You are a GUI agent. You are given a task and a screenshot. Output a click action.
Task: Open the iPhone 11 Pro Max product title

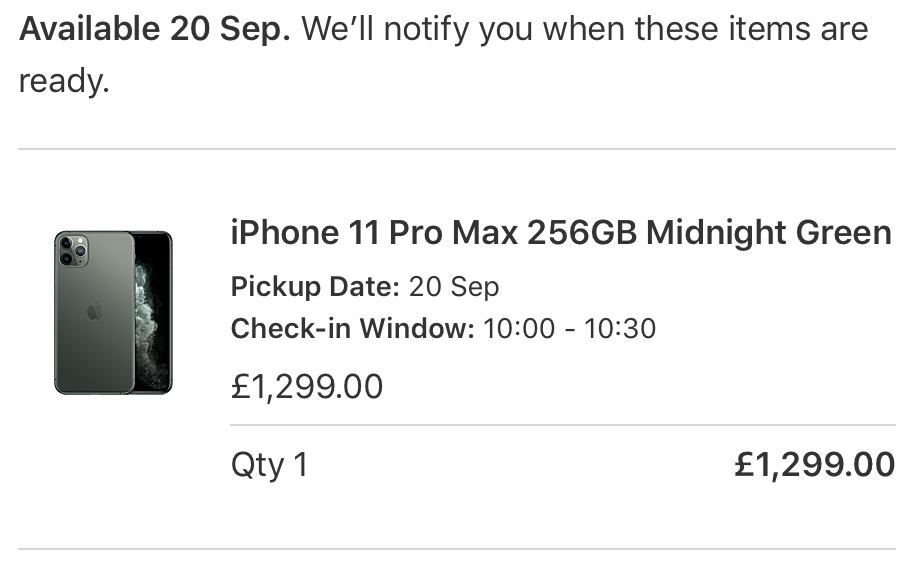(x=560, y=233)
